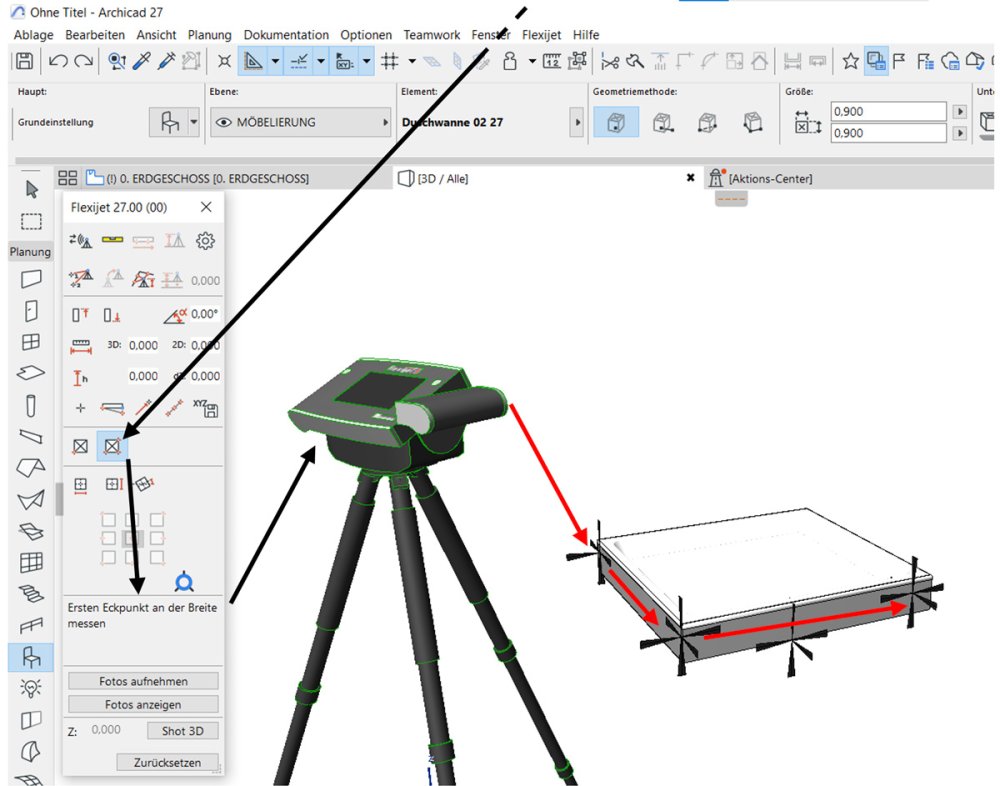Click the 3D distance value field

click(x=143, y=345)
